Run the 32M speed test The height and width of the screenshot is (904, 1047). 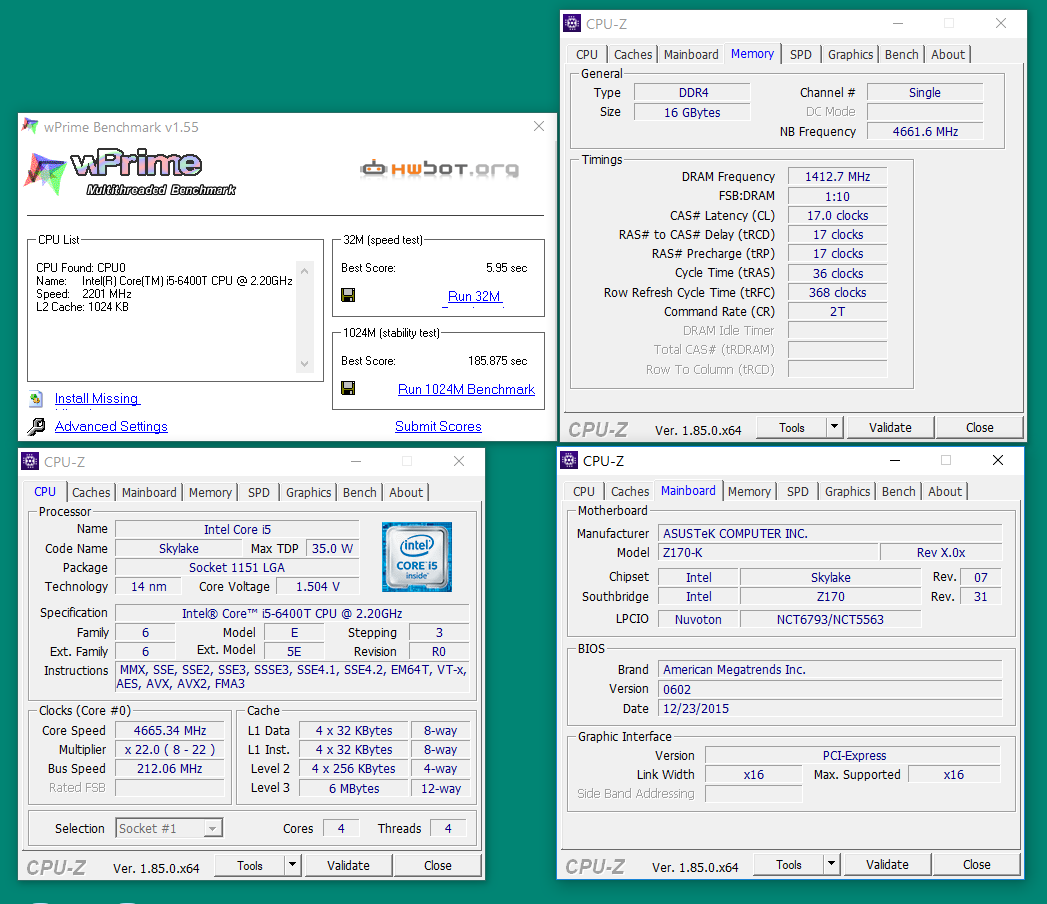click(473, 296)
